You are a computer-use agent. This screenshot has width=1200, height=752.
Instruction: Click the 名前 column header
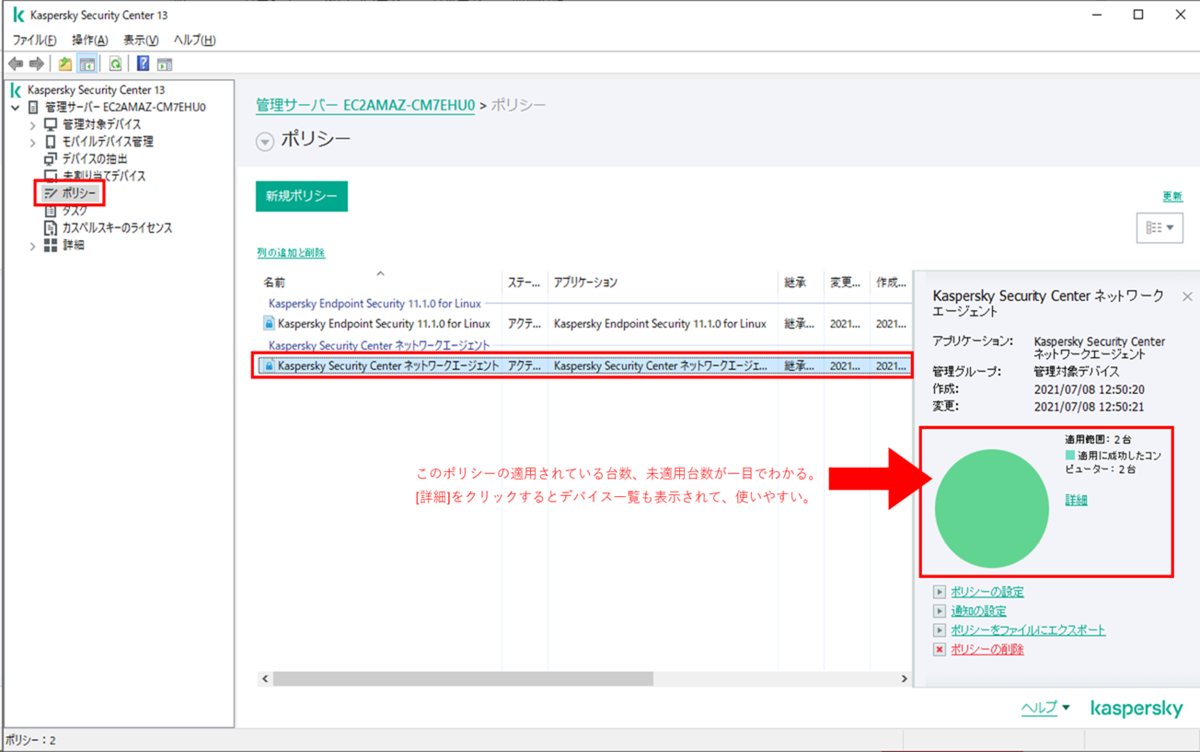point(380,283)
